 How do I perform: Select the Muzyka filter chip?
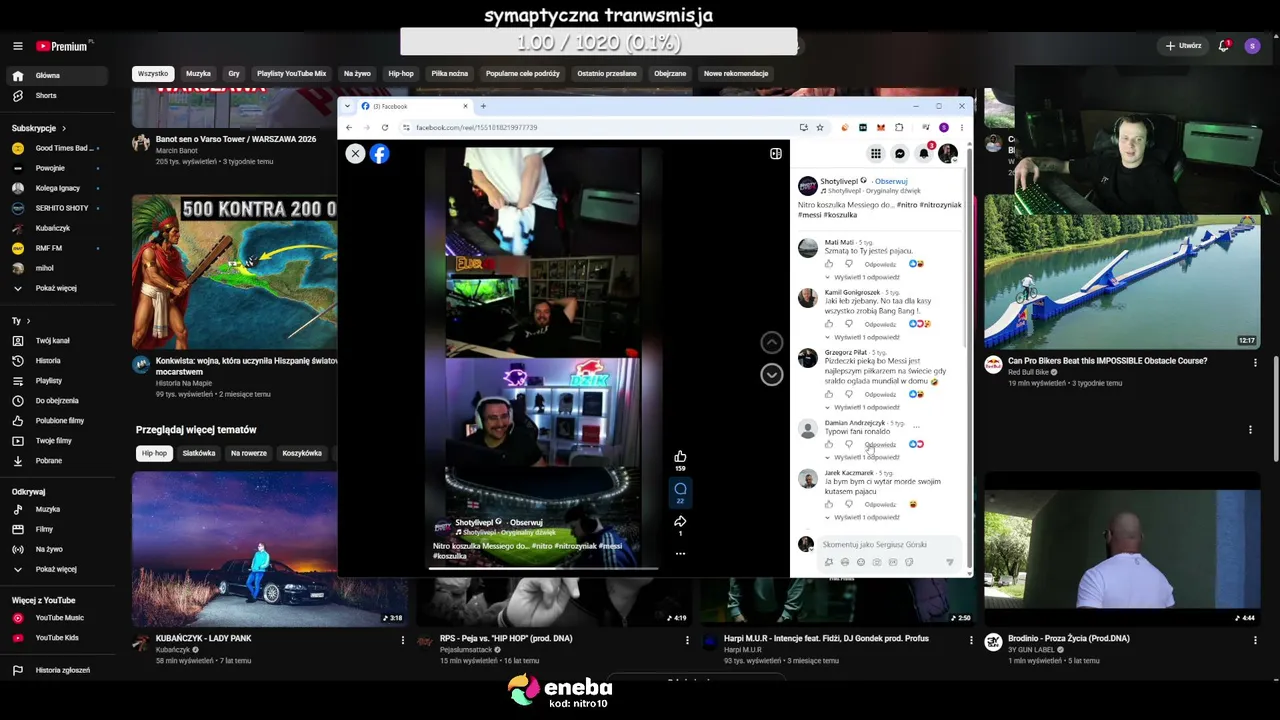coord(198,73)
